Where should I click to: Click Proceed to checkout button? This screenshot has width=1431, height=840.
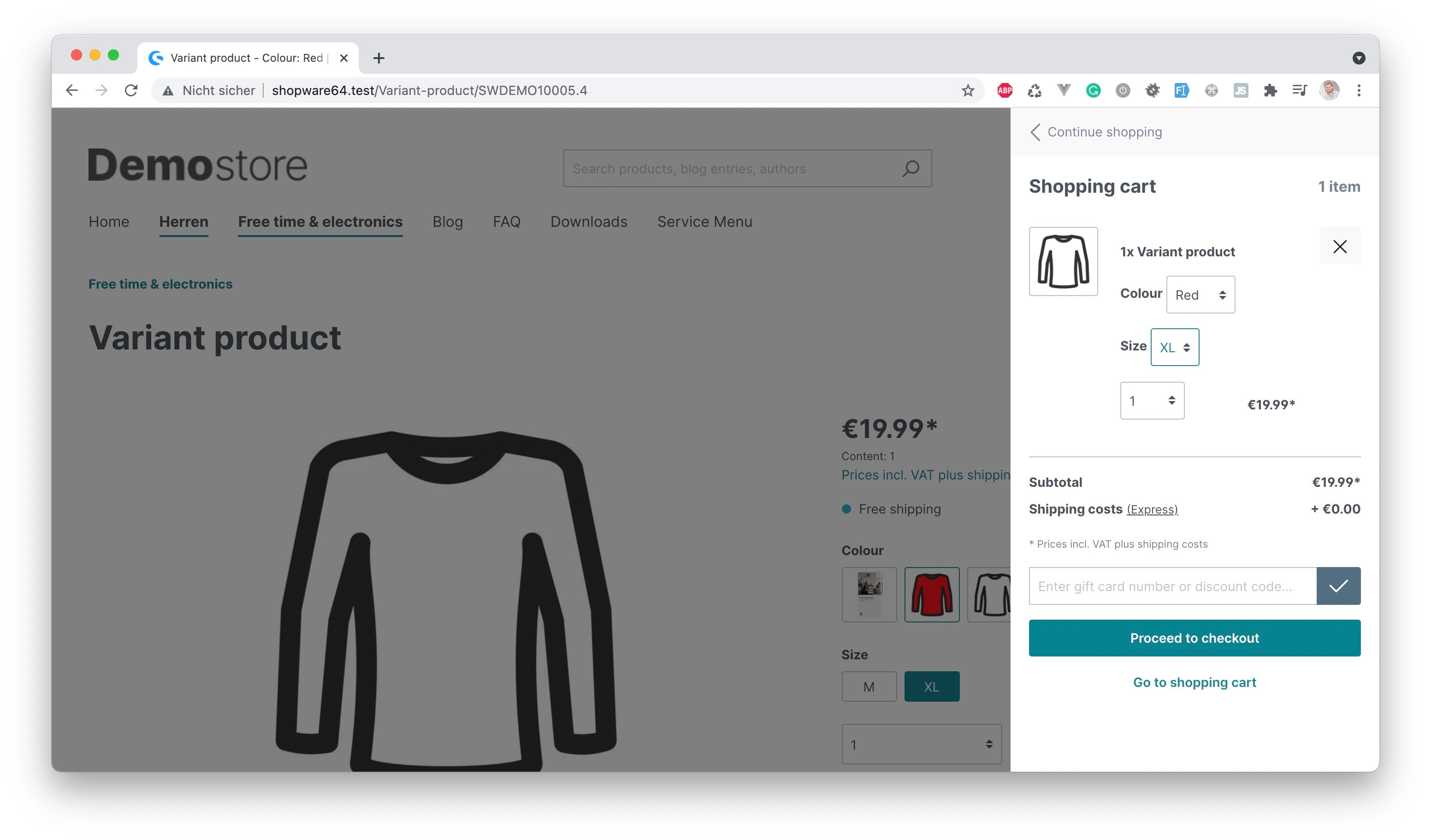click(x=1195, y=637)
